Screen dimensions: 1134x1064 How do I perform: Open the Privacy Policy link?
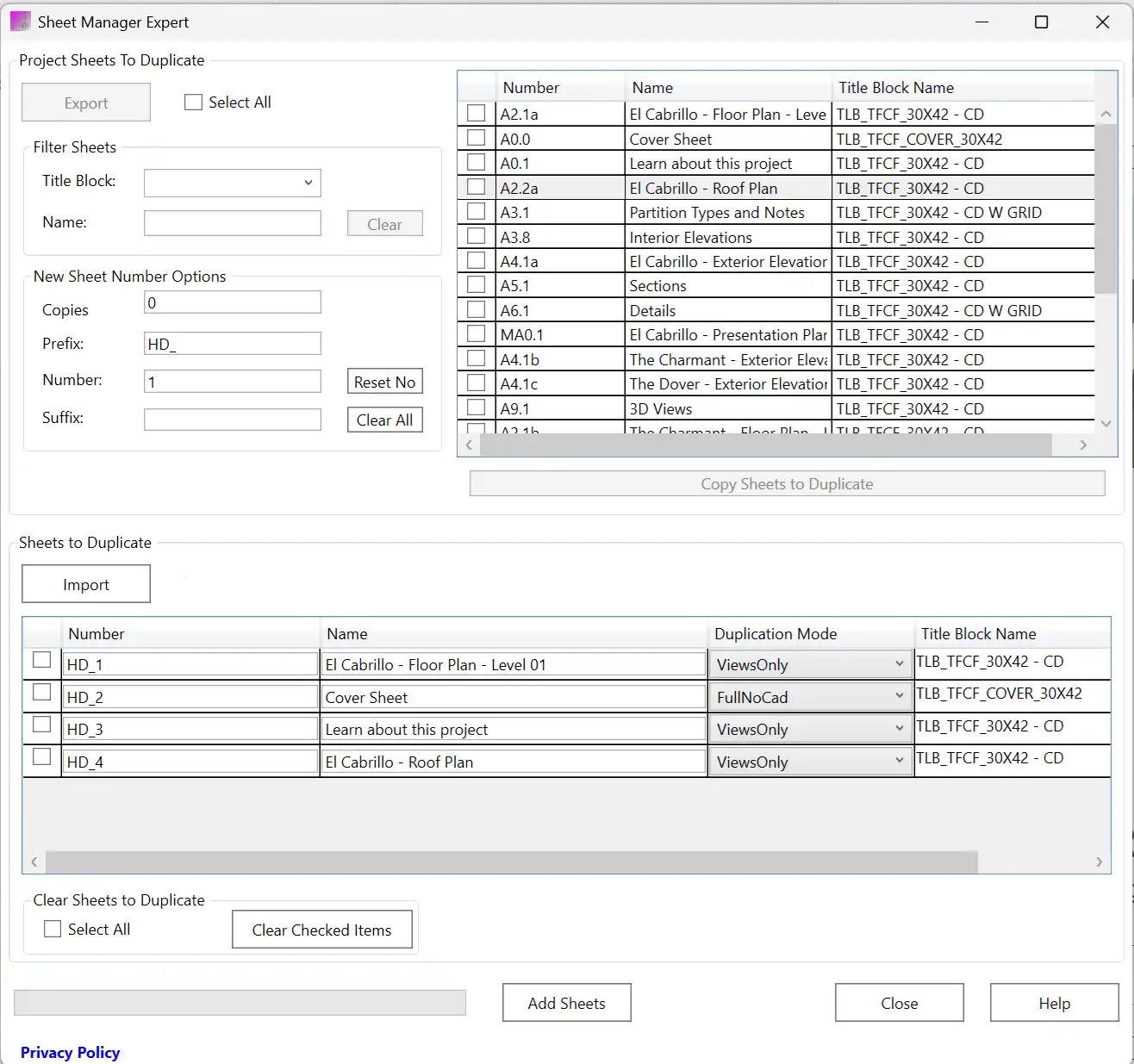coord(70,1052)
